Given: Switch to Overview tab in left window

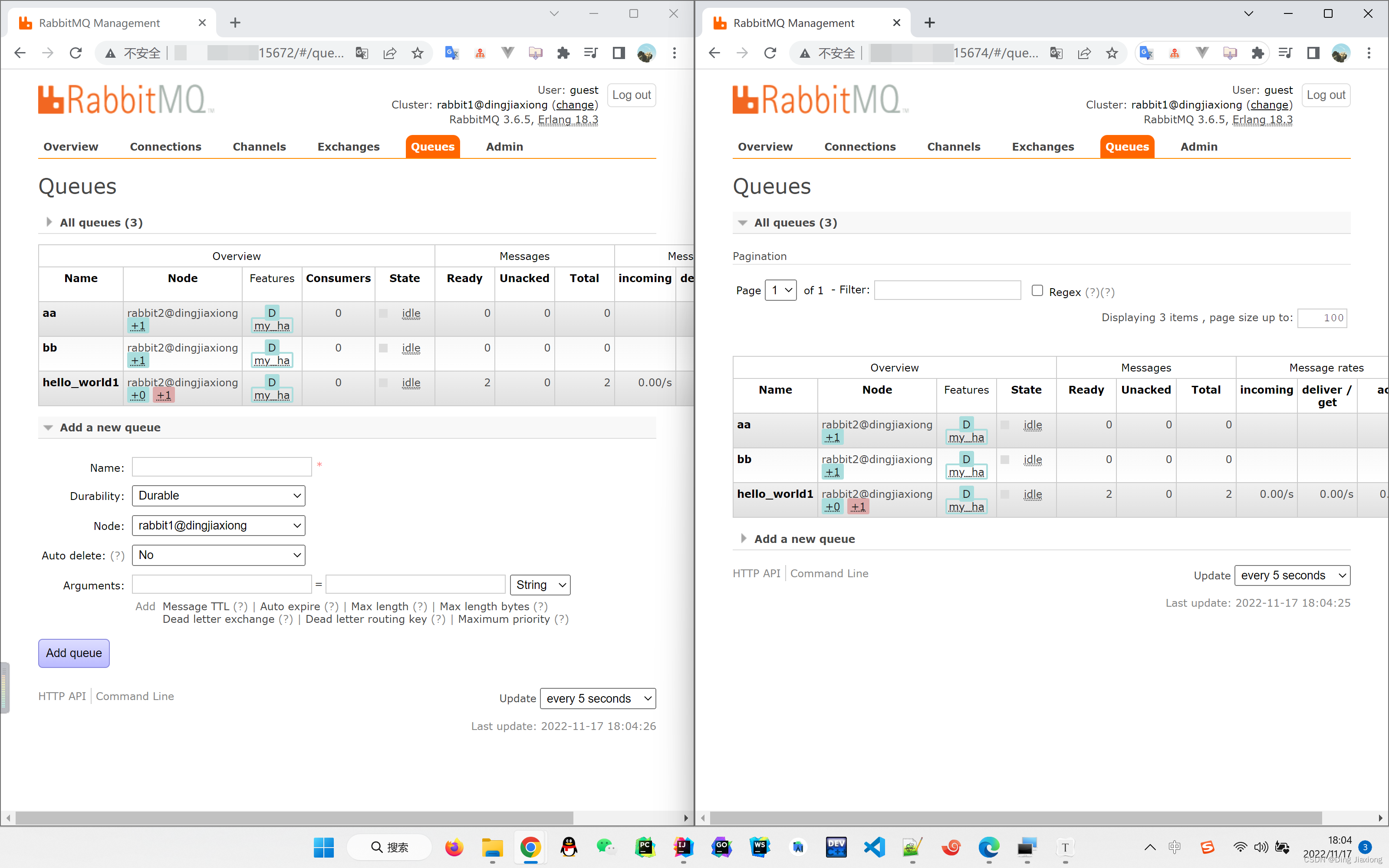Looking at the screenshot, I should [71, 147].
